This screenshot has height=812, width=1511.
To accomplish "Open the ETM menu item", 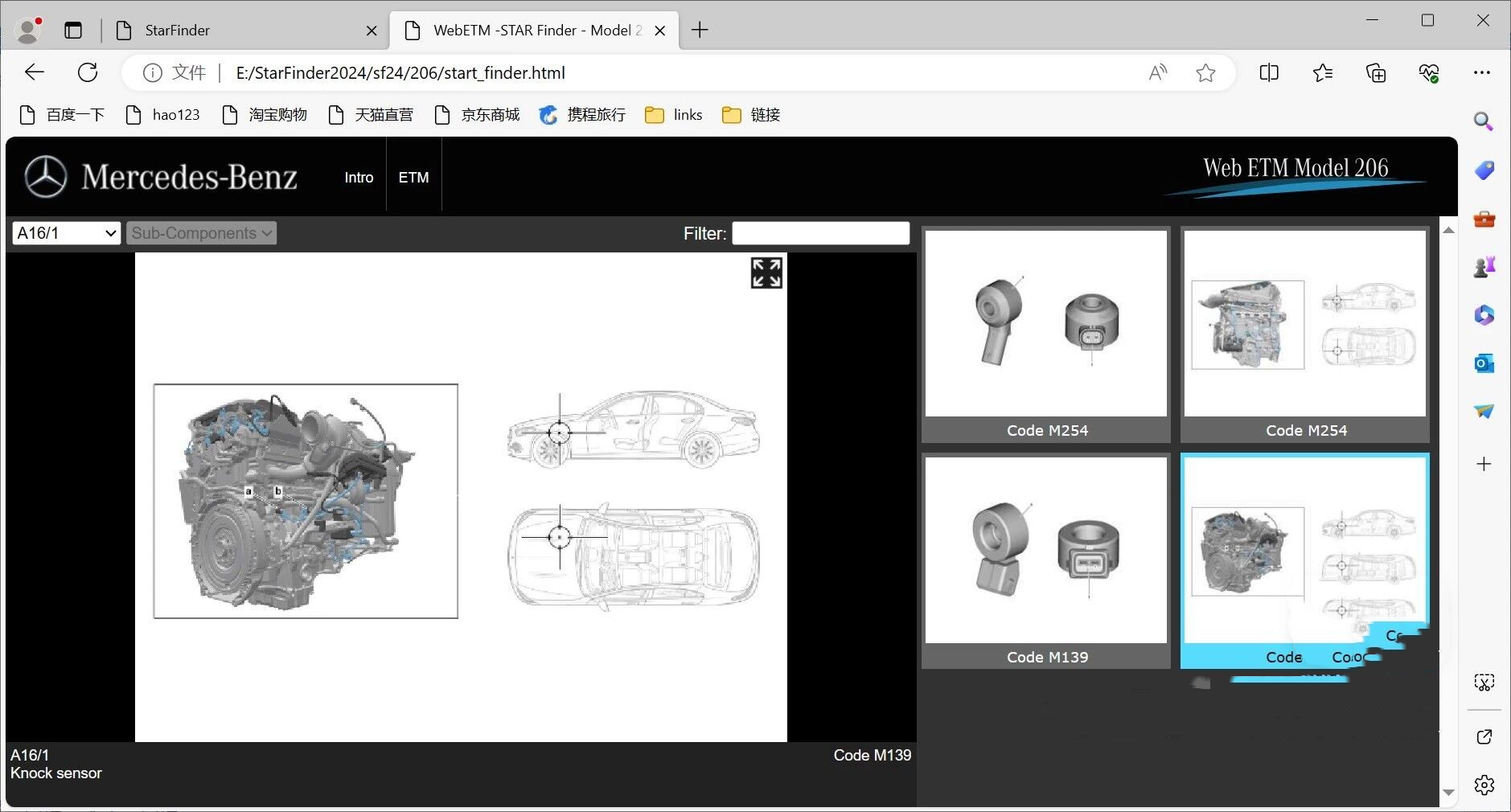I will [x=413, y=178].
